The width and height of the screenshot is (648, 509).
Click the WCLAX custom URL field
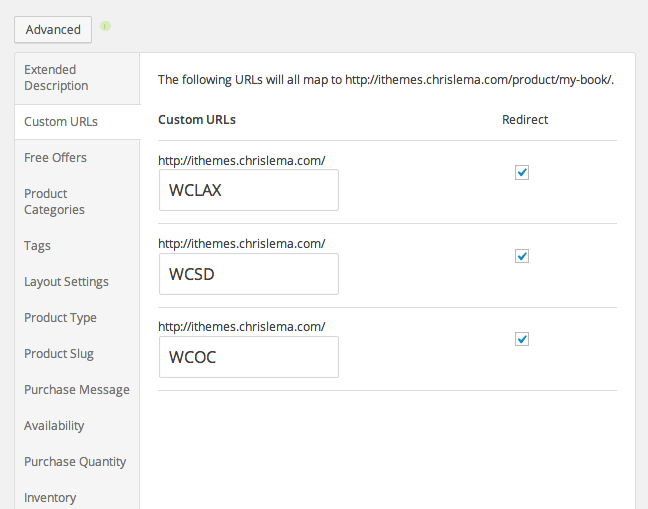pos(248,190)
